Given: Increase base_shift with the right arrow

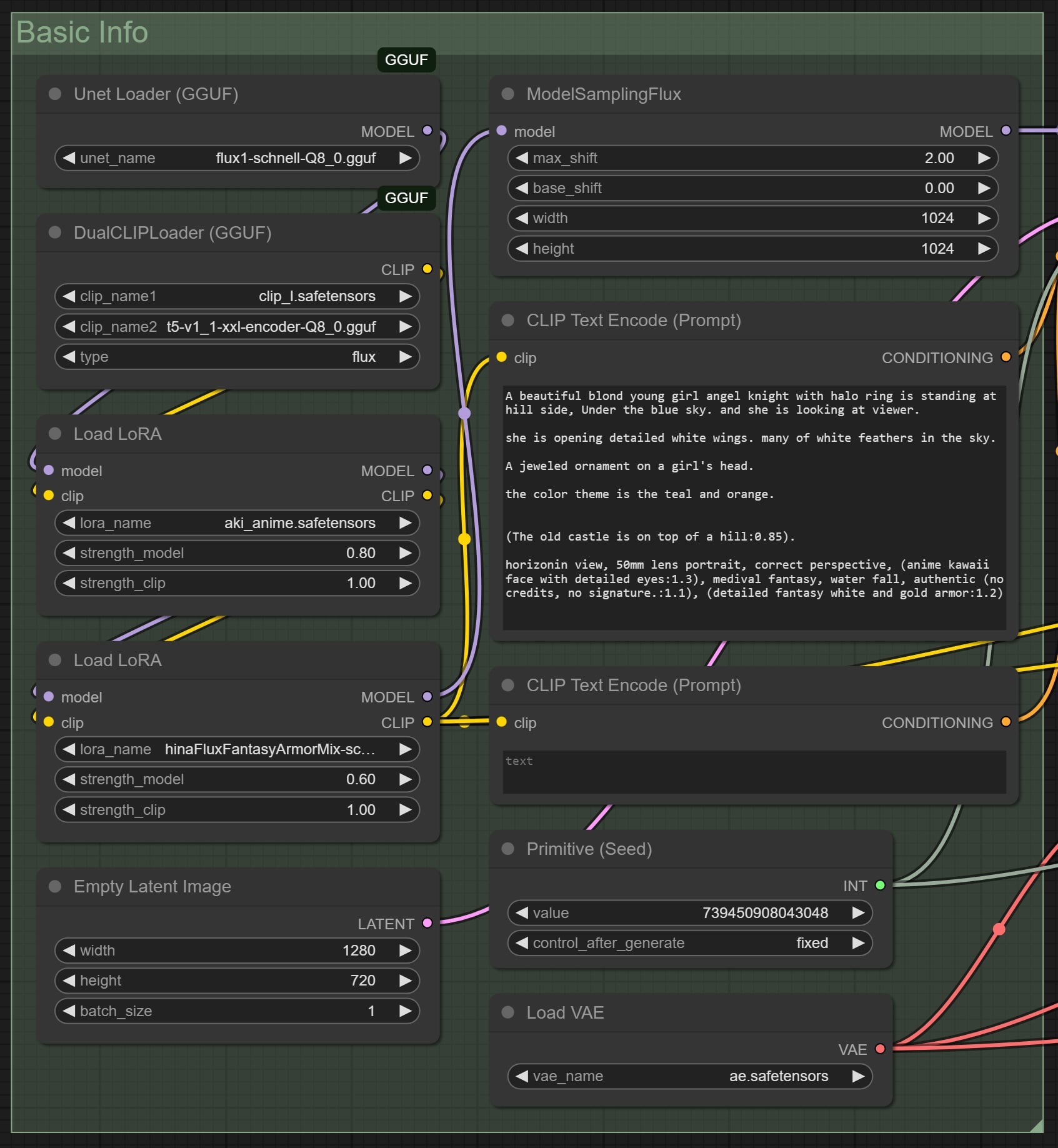Looking at the screenshot, I should tap(984, 188).
